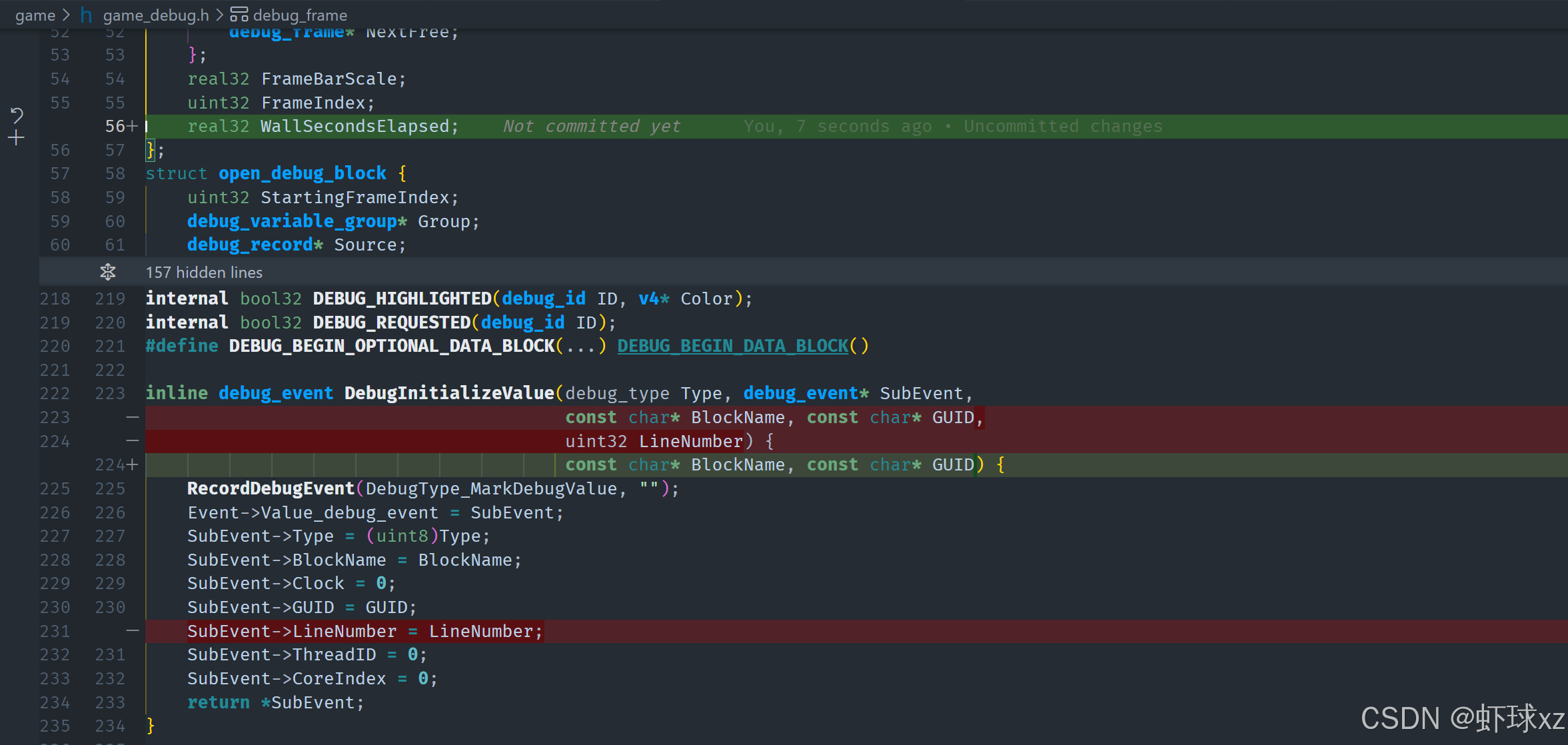Click the C header file icon in breadcrumb
The width and height of the screenshot is (1568, 745).
coord(87,15)
